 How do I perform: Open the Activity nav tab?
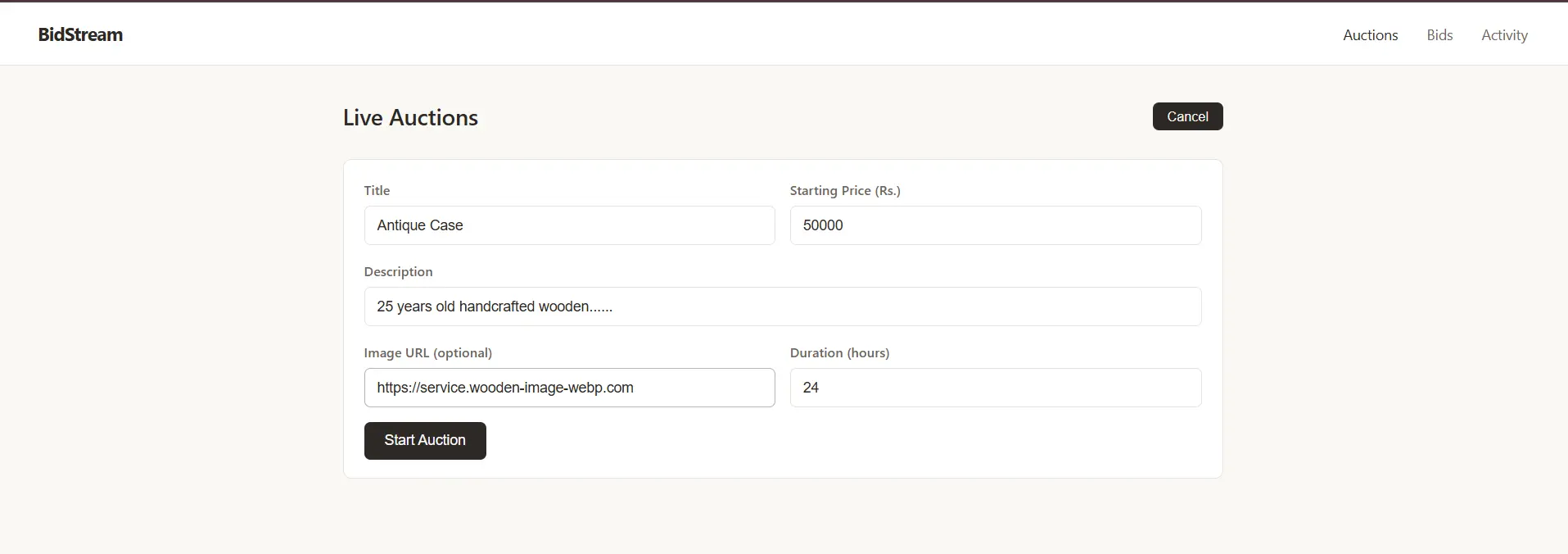(x=1504, y=35)
